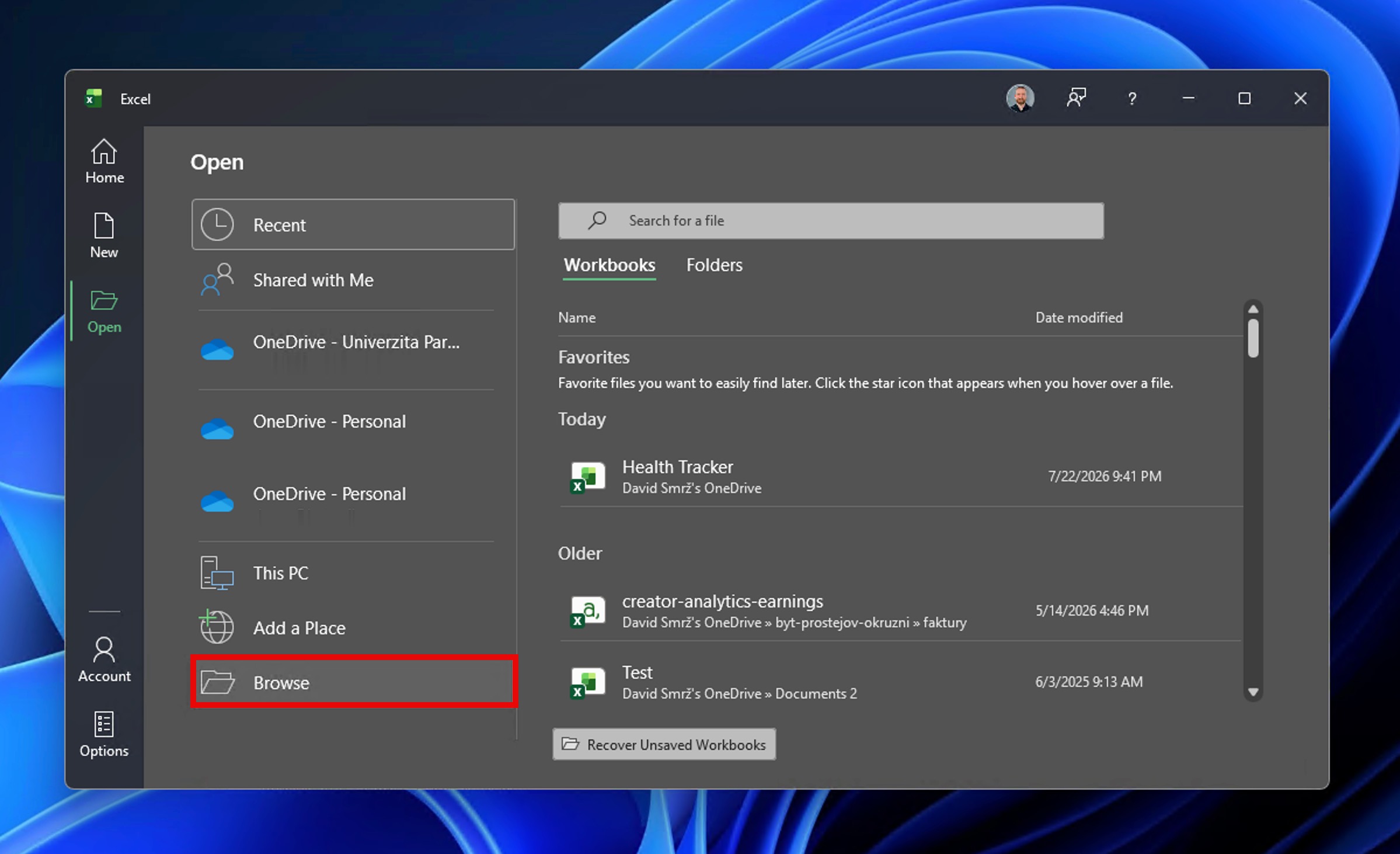Click the Test workbook file icon

point(587,682)
